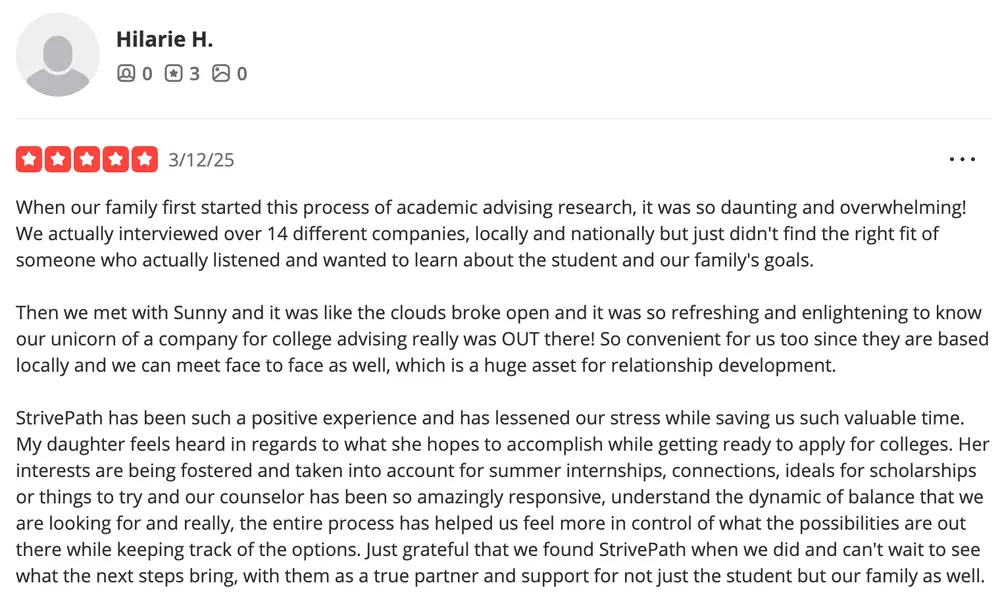Screen dimensions: 1000x608
Task: Click the star reviews-count icon
Action: (x=173, y=73)
